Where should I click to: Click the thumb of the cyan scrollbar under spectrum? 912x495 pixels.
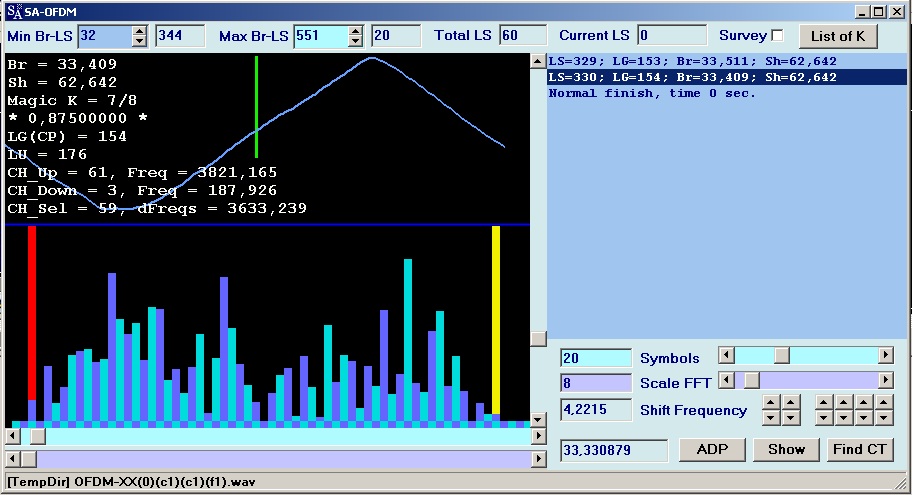coord(38,435)
